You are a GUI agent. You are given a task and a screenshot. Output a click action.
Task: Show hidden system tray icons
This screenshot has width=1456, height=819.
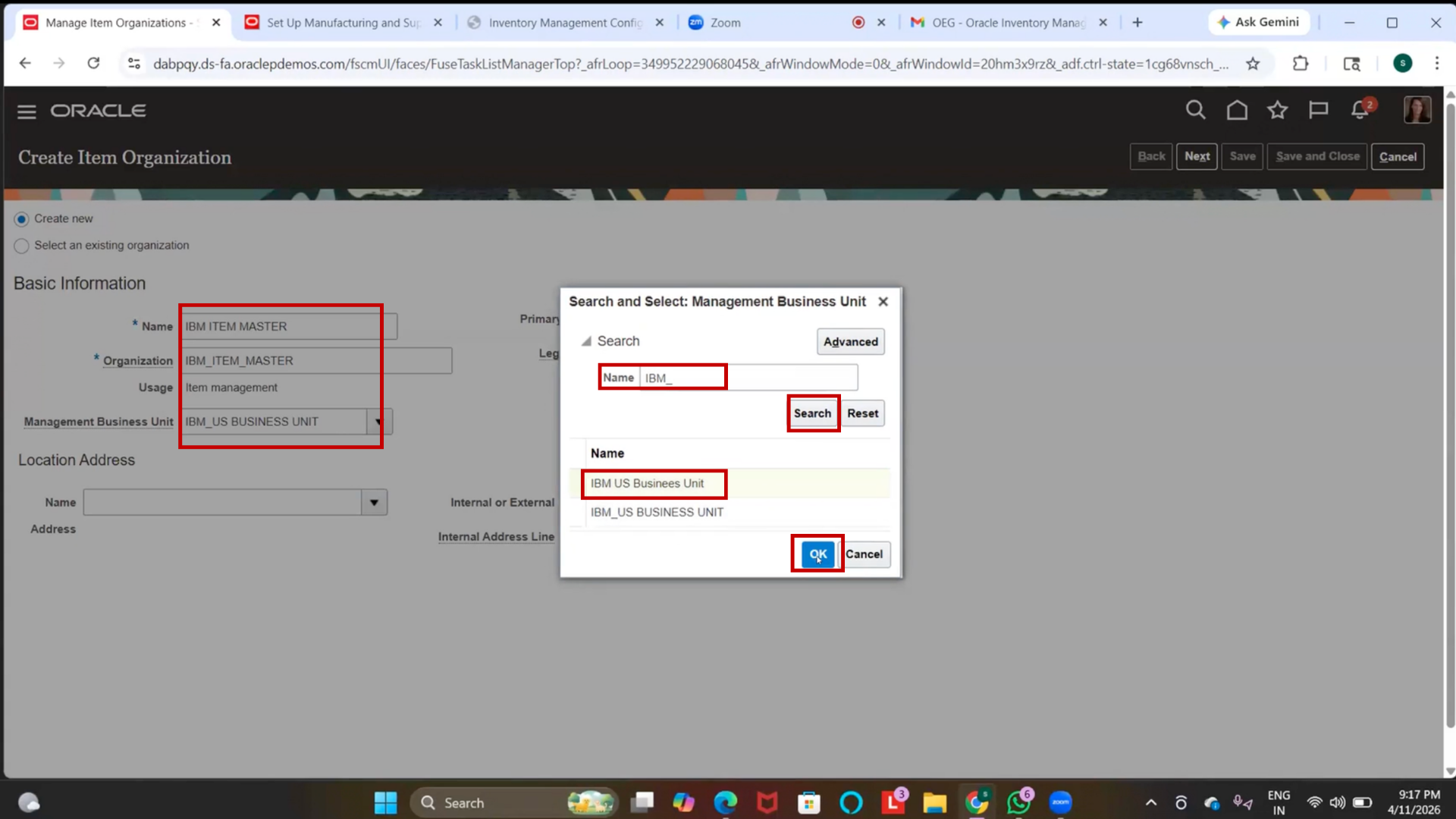tap(1150, 802)
